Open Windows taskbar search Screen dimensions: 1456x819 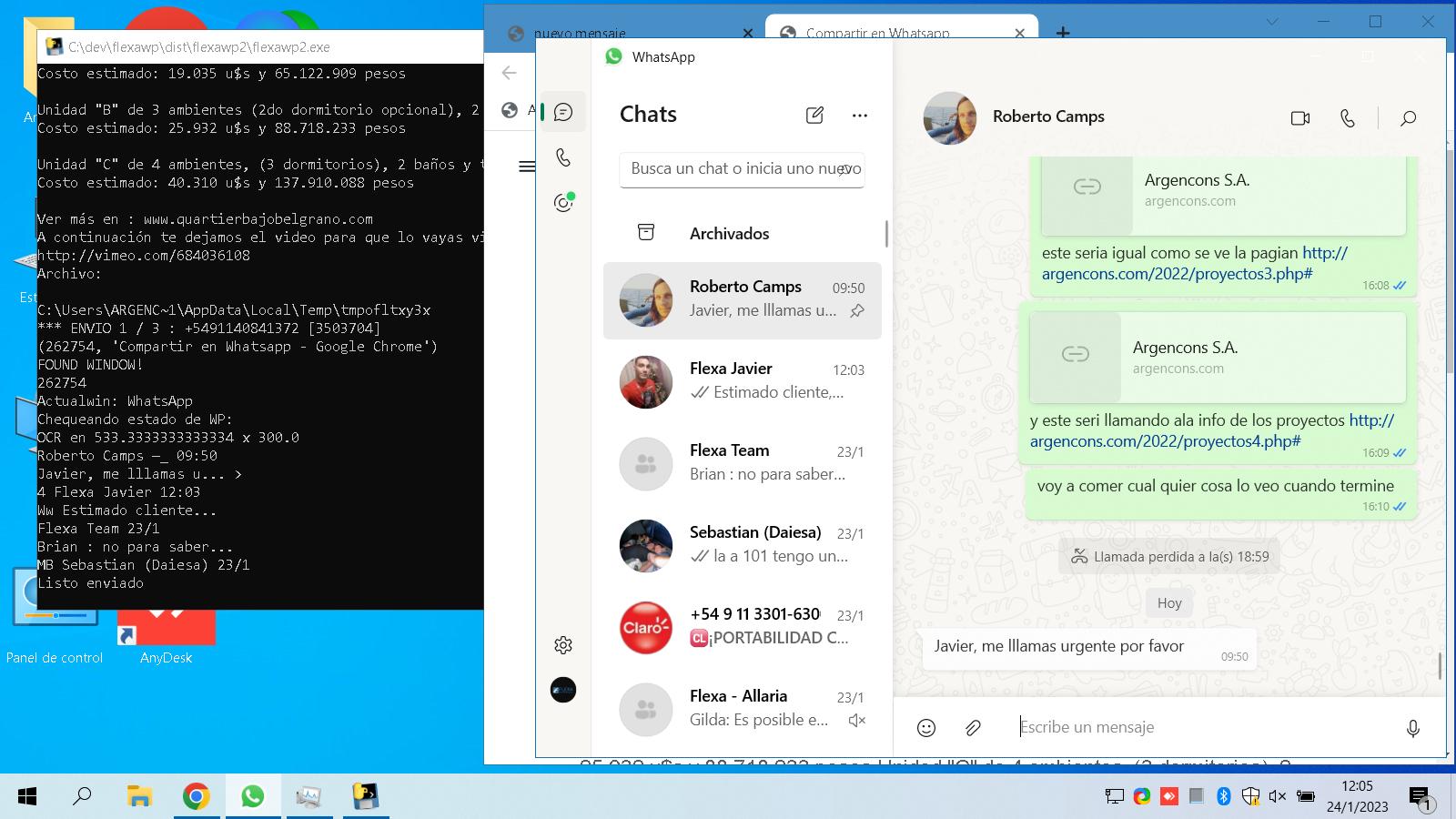(82, 797)
